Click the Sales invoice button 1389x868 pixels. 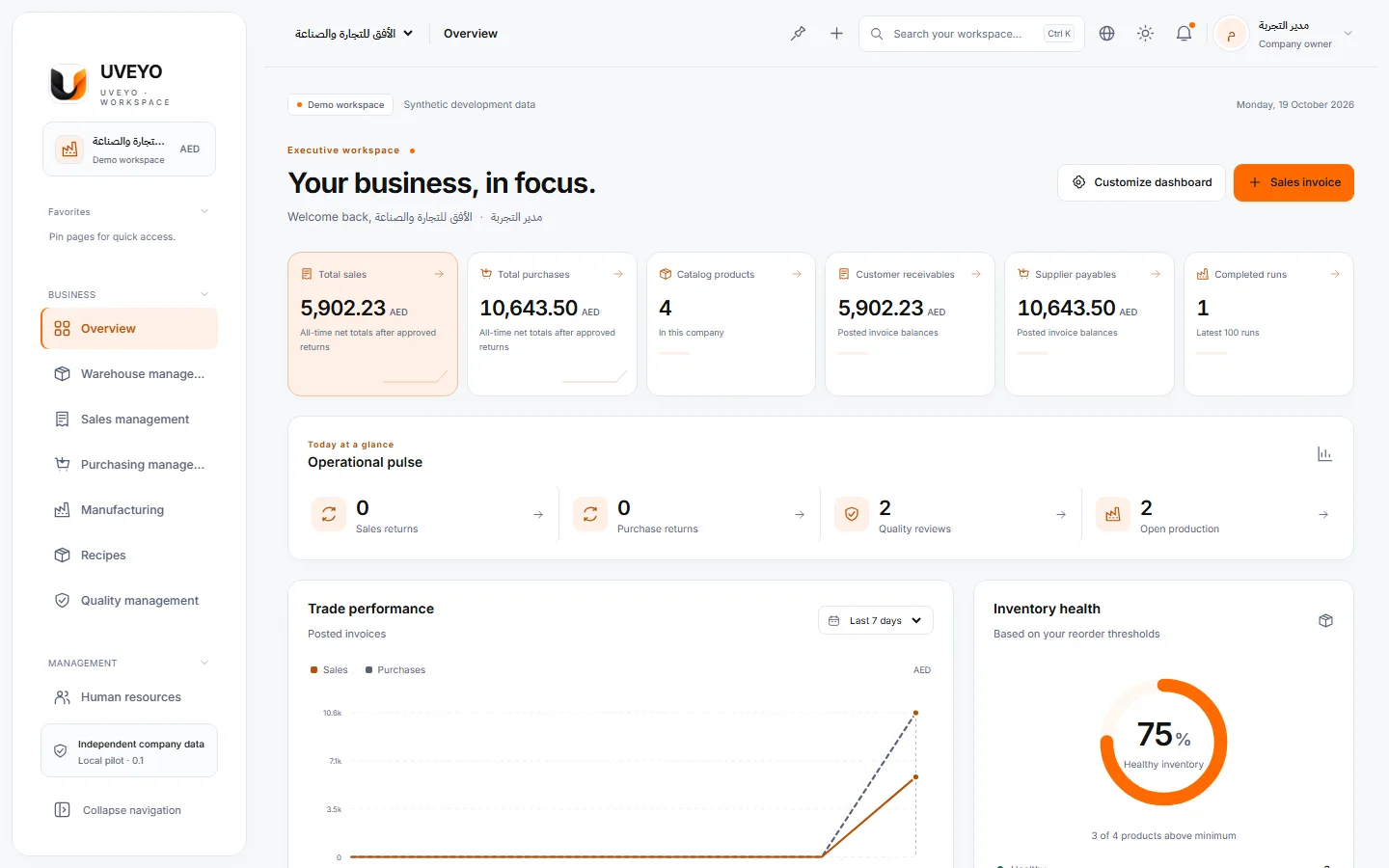click(1294, 182)
